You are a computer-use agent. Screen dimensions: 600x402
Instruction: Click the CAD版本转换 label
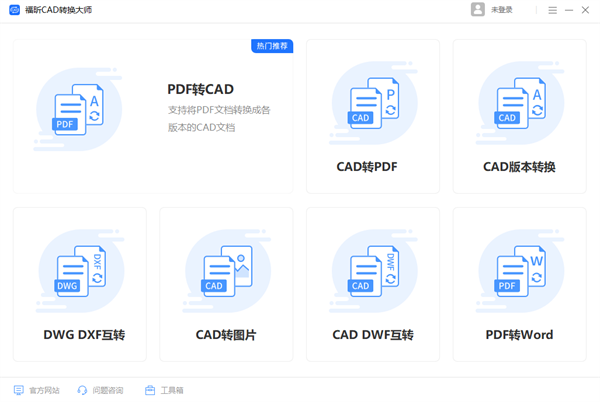(519, 167)
